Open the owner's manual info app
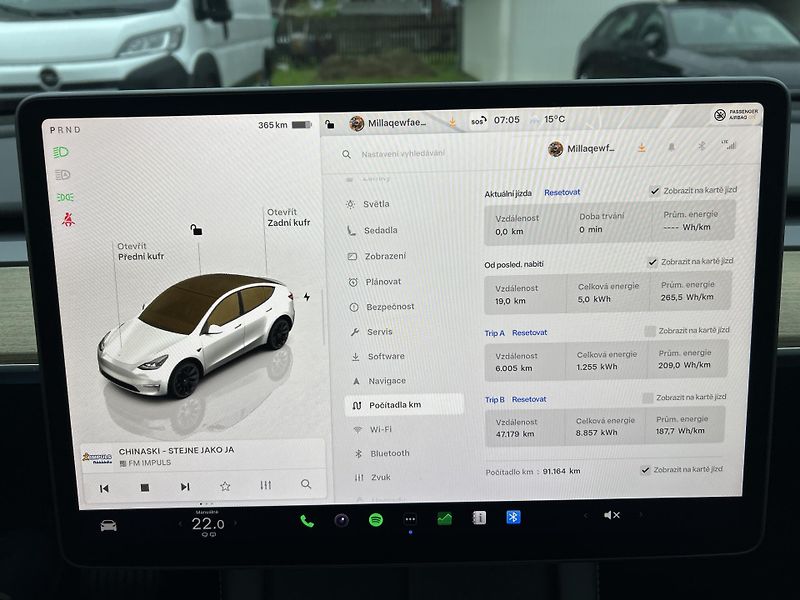Screen dimensions: 800x600 pos(479,518)
